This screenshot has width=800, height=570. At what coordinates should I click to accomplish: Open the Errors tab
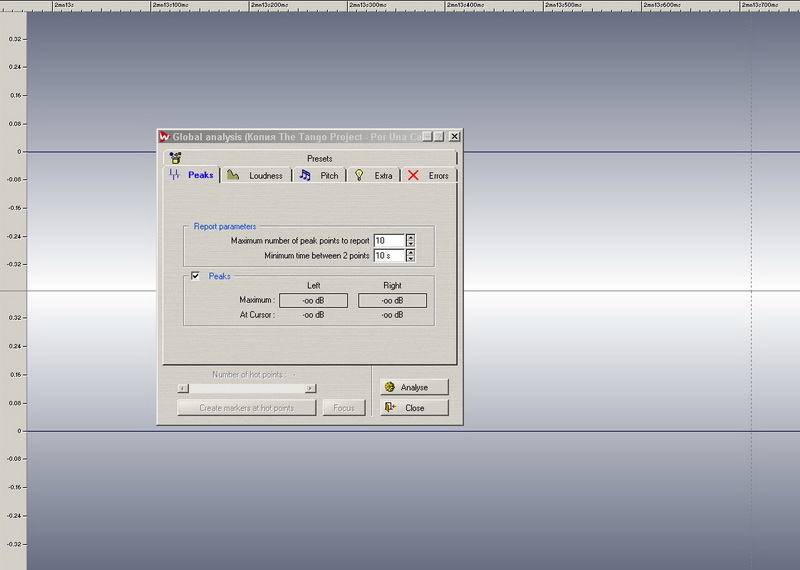click(429, 176)
